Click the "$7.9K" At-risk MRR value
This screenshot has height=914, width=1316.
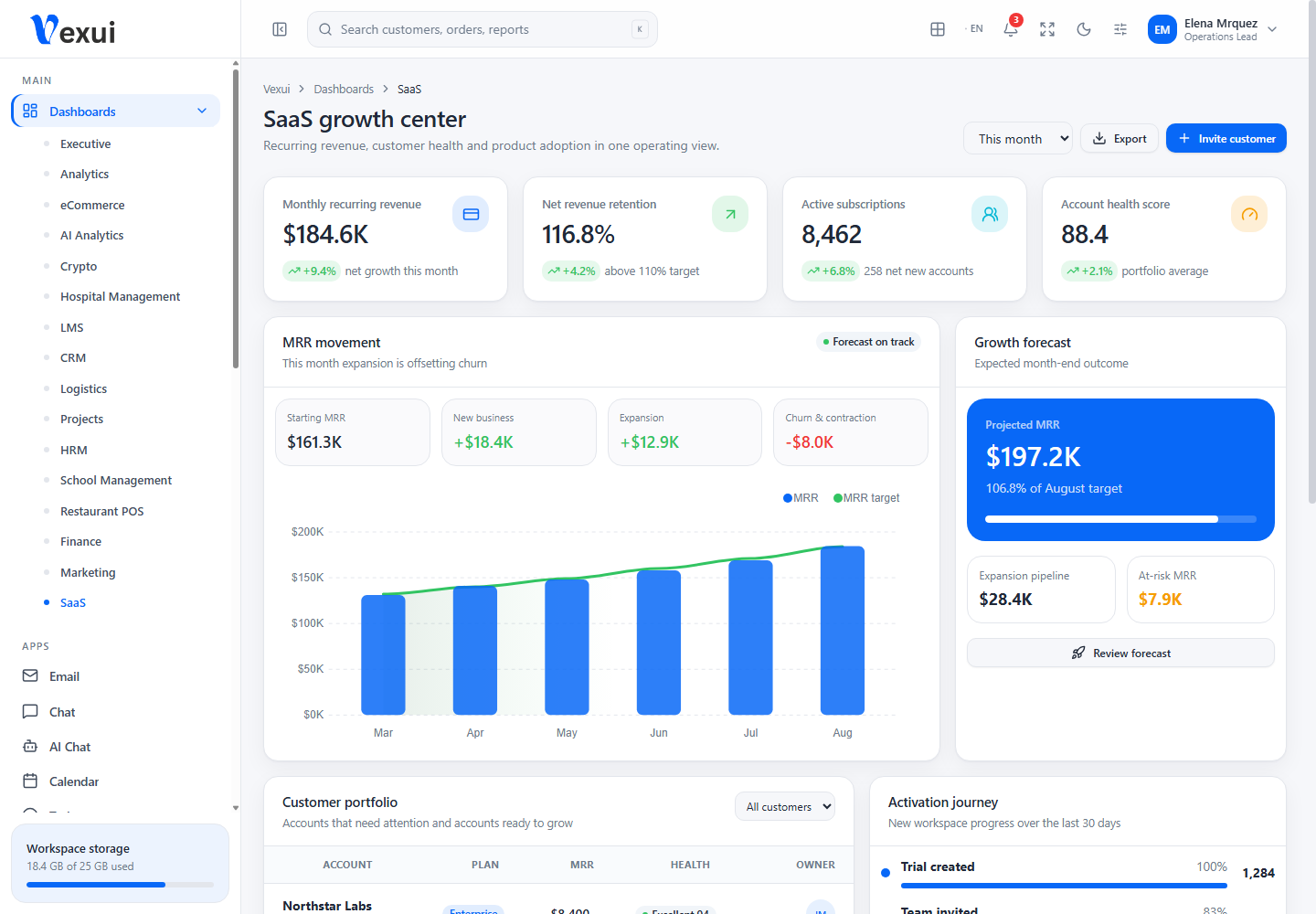(x=1160, y=600)
